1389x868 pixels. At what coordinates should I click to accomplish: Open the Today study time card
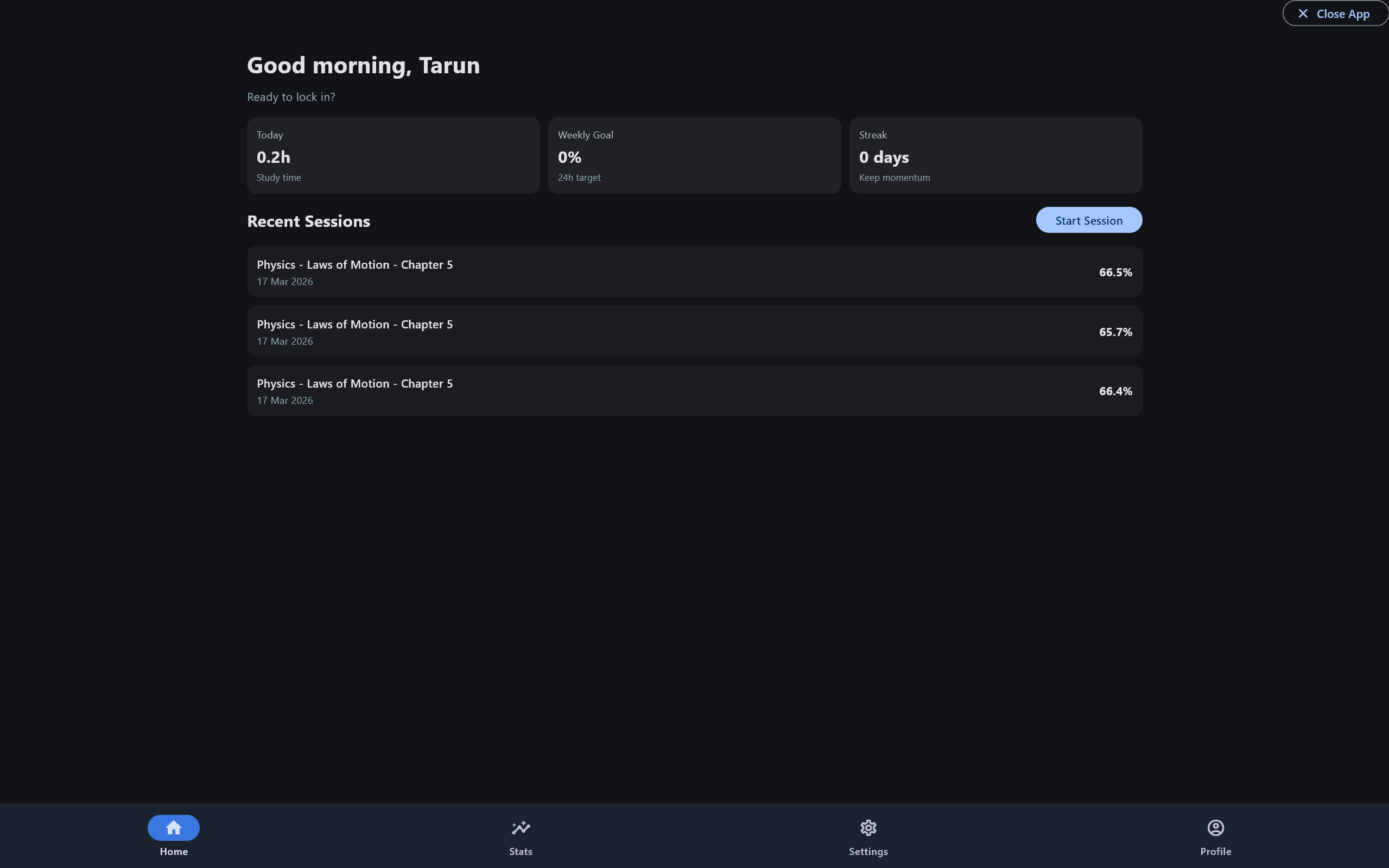393,156
